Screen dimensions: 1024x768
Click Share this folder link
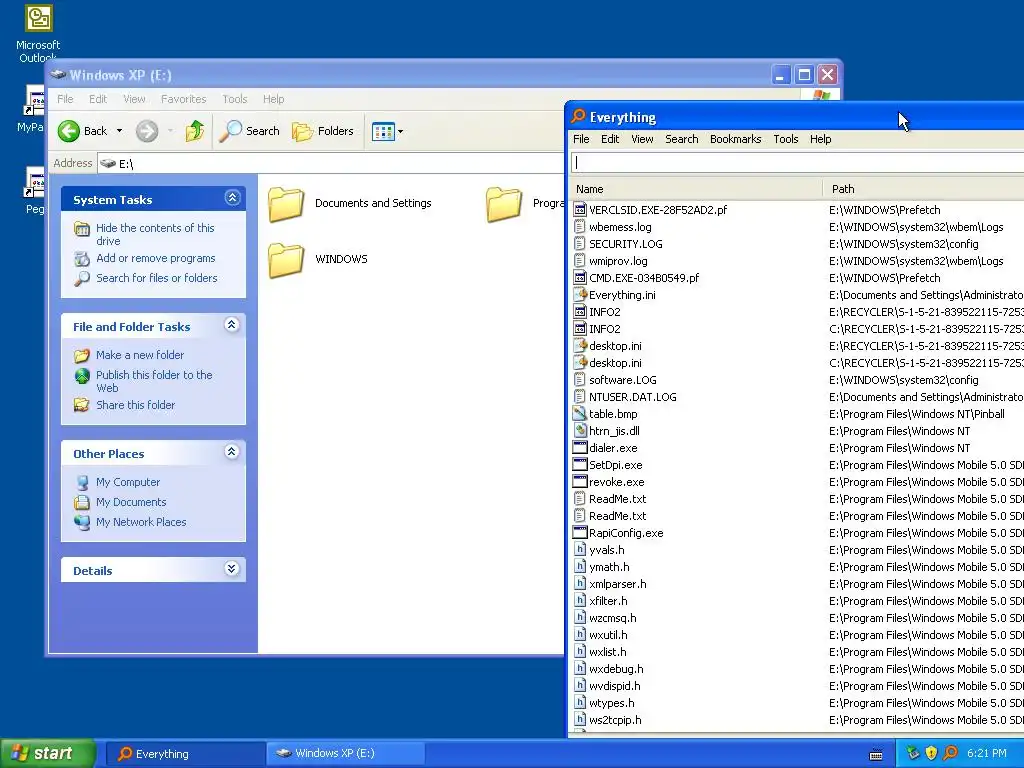[x=135, y=405]
